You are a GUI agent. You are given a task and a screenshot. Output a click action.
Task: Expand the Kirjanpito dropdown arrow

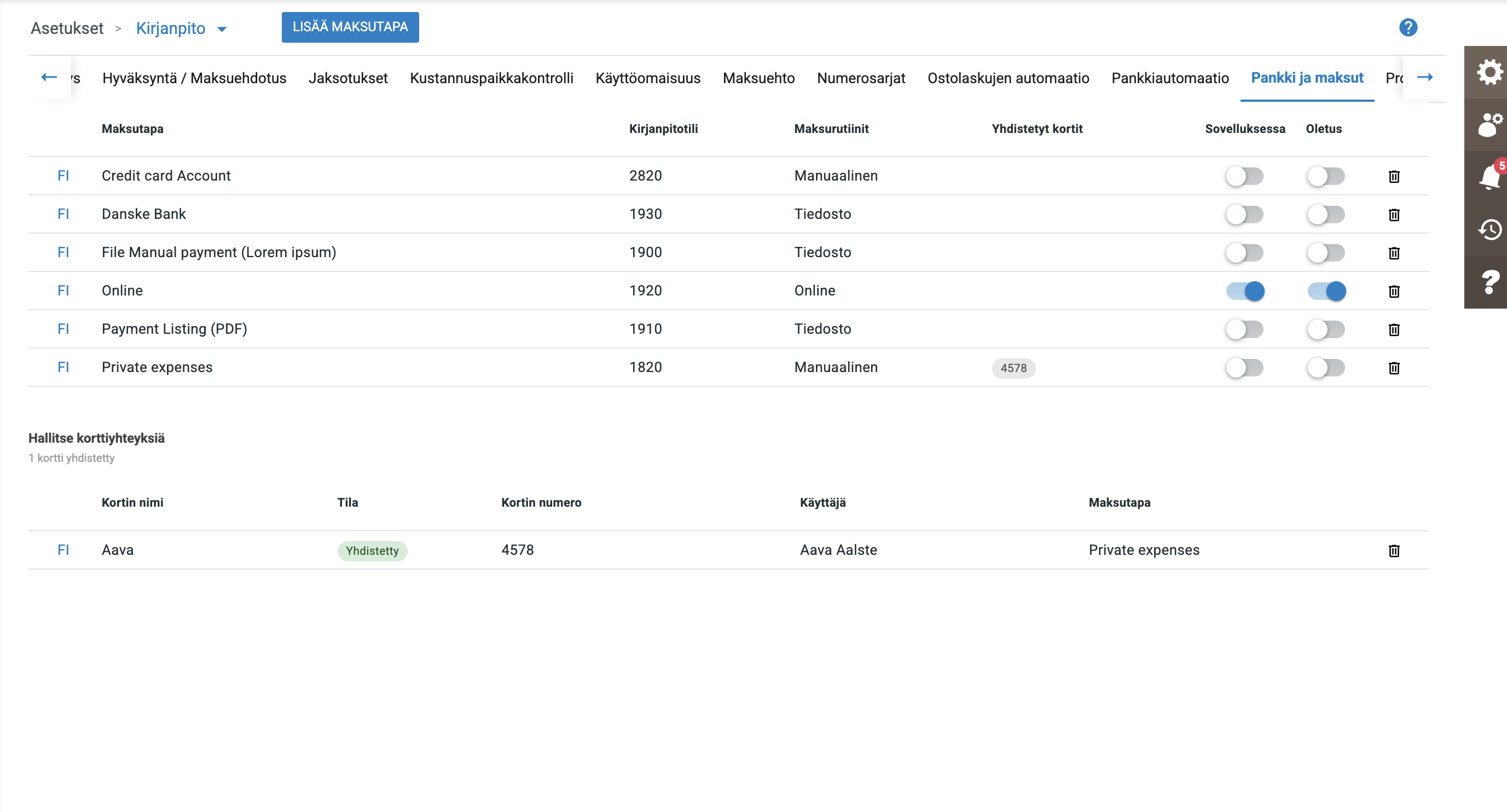click(x=222, y=28)
